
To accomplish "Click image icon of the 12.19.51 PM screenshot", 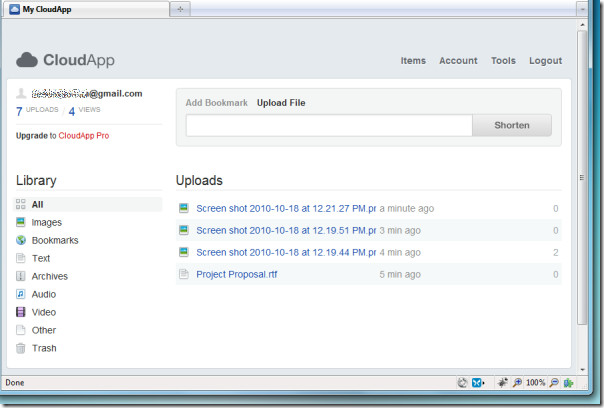I will click(184, 230).
